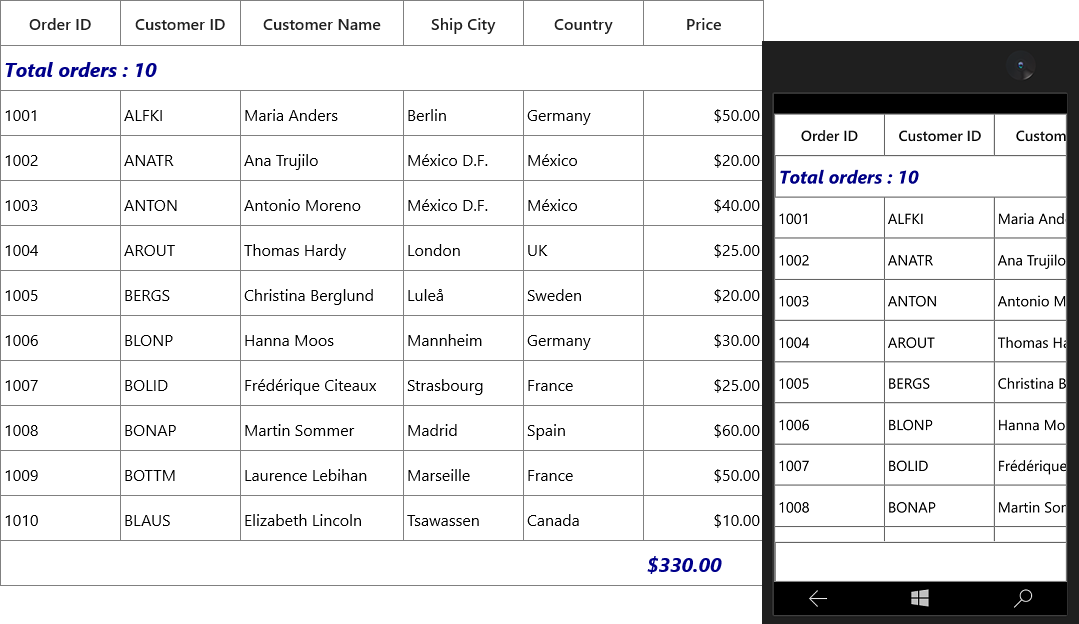This screenshot has width=1079, height=624.
Task: Select BONAP customer ID in desktop grid
Action: click(x=180, y=429)
